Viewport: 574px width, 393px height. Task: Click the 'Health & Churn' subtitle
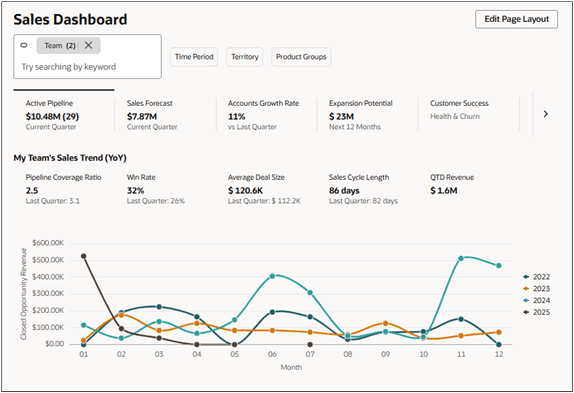tap(455, 116)
